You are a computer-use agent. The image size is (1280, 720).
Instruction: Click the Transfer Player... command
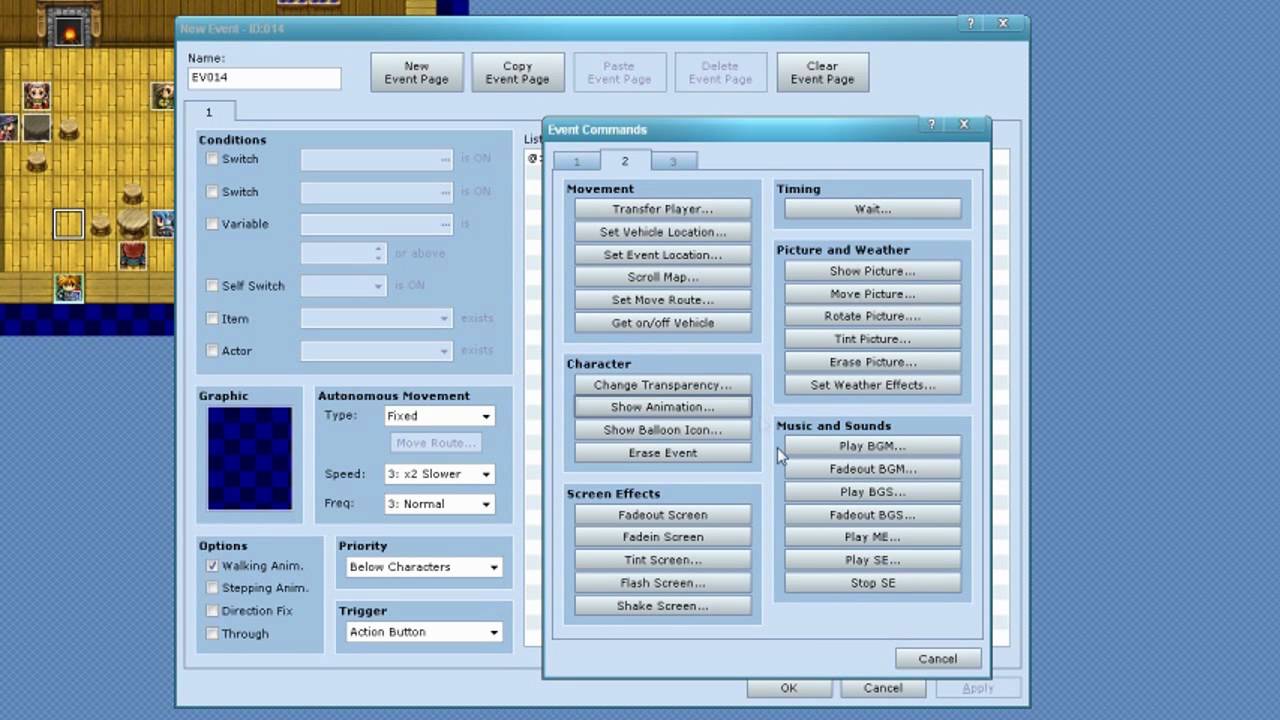663,209
